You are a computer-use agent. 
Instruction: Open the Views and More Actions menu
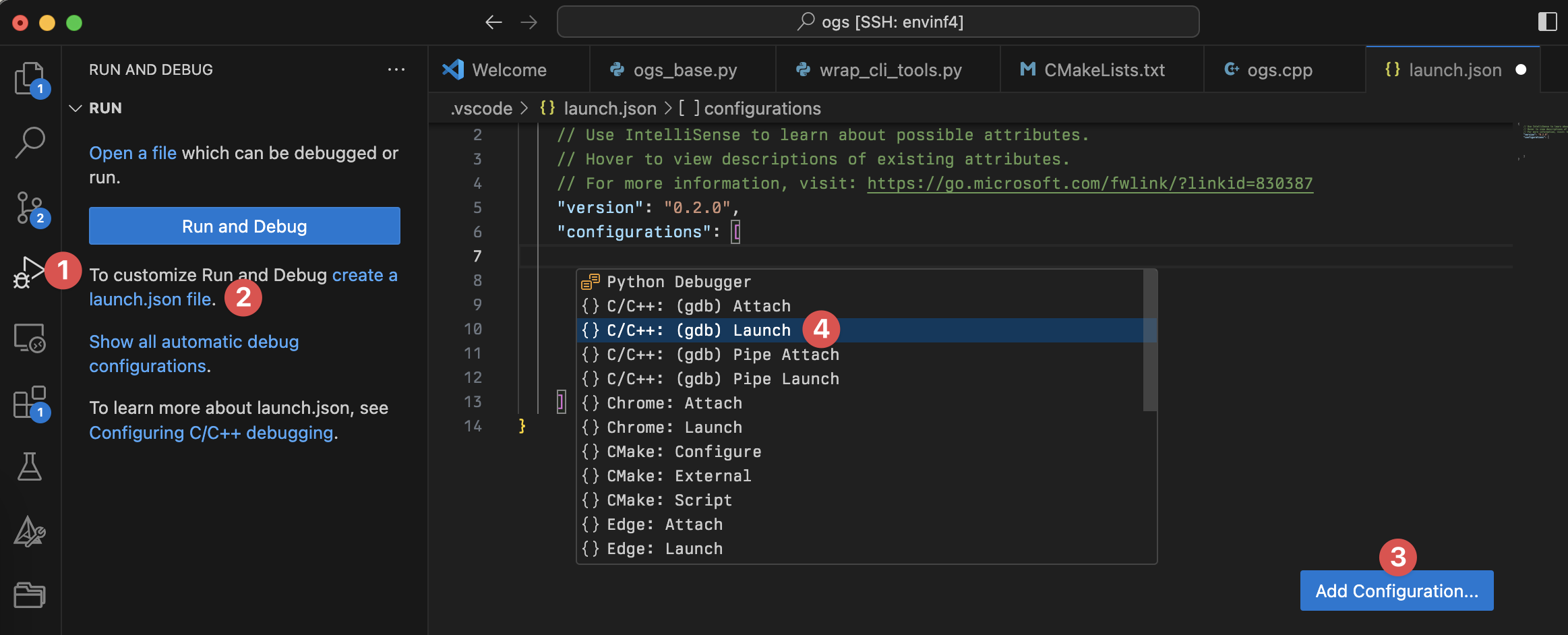(x=397, y=69)
